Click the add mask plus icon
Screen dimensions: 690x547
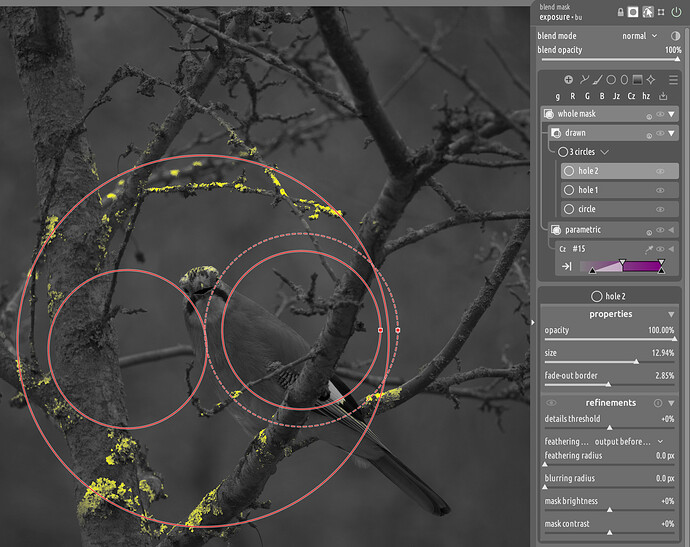pos(569,80)
